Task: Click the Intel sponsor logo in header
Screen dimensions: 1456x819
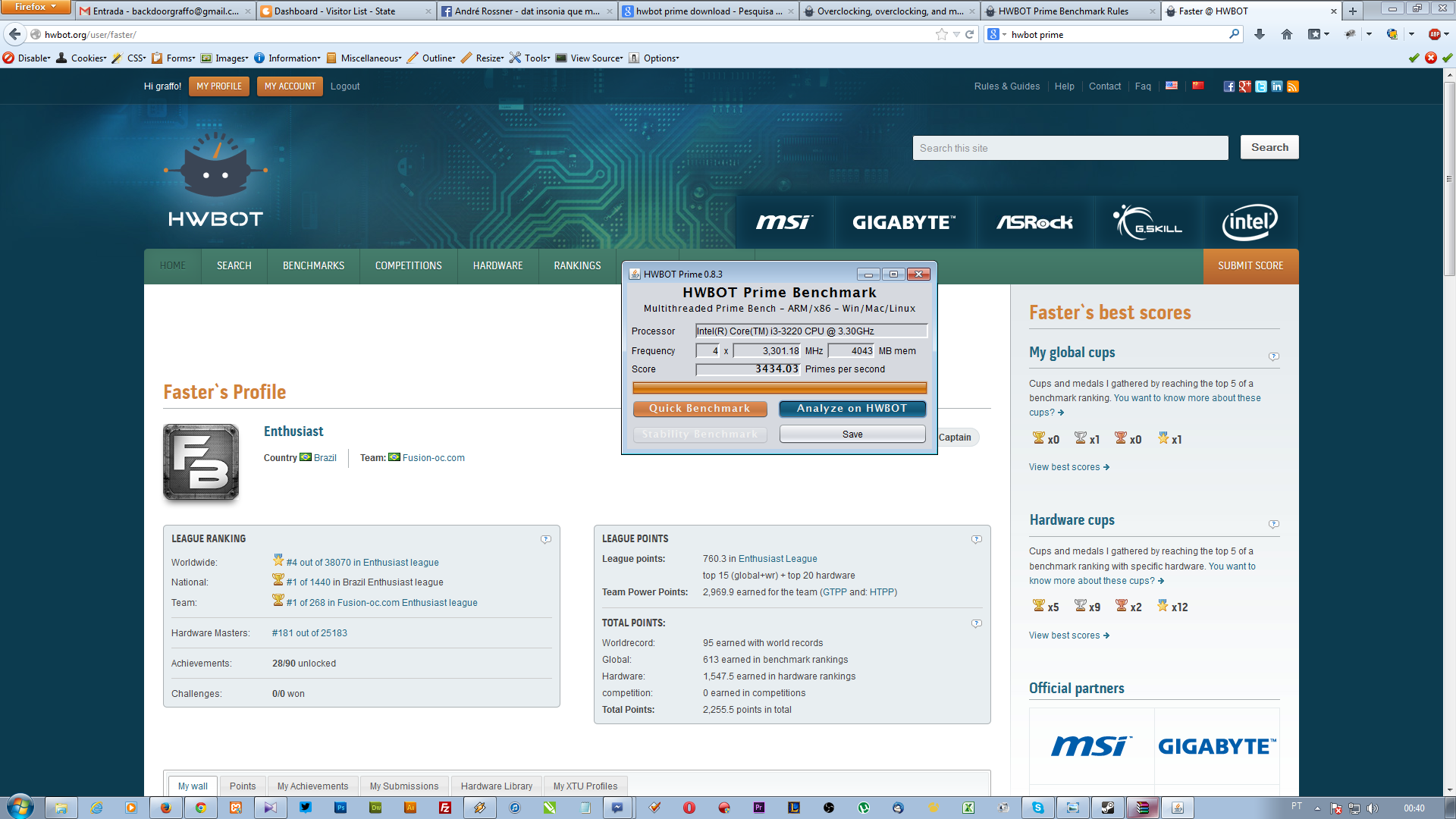Action: click(x=1250, y=222)
